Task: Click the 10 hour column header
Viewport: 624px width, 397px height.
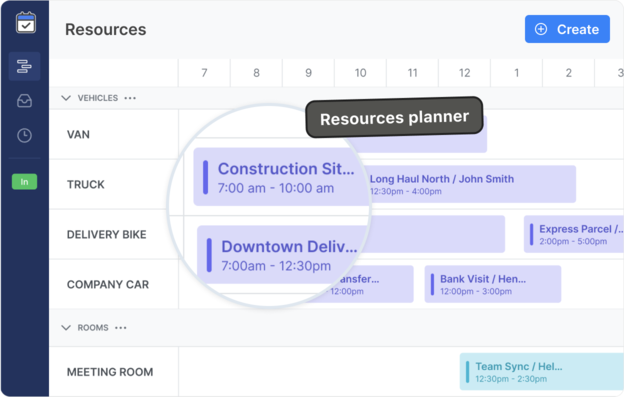Action: tap(361, 73)
